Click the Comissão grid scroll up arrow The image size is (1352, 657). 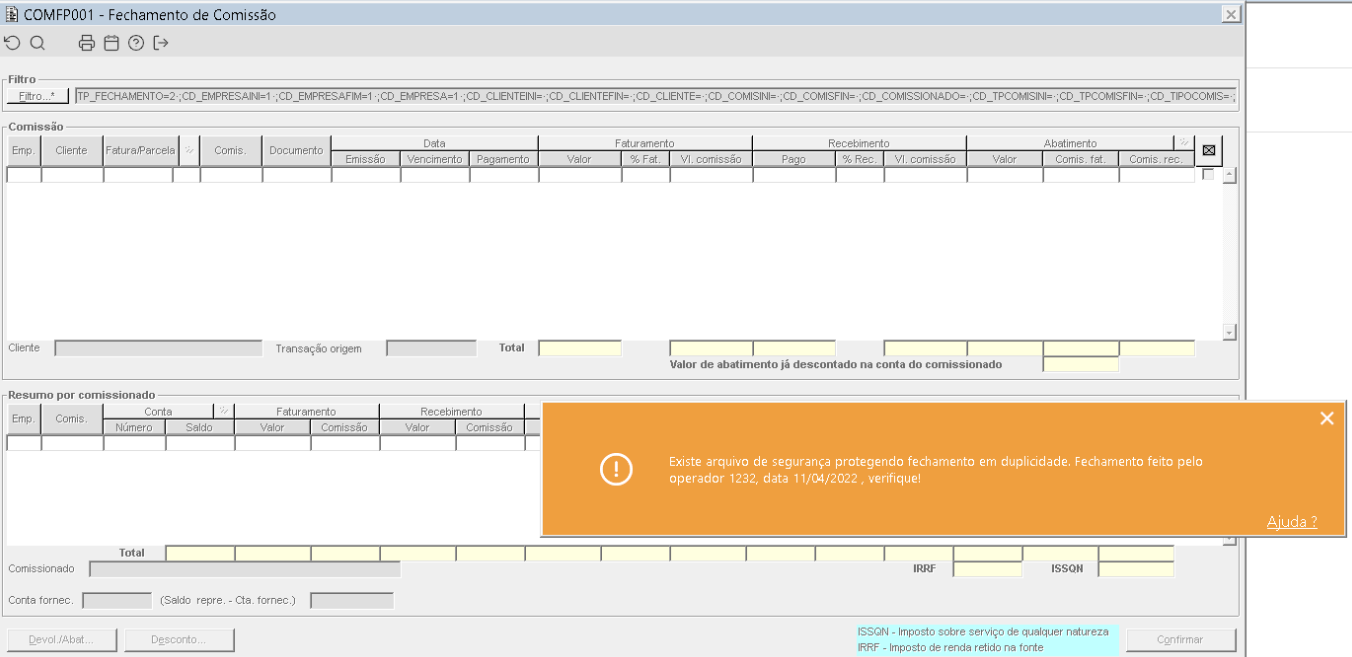1230,175
